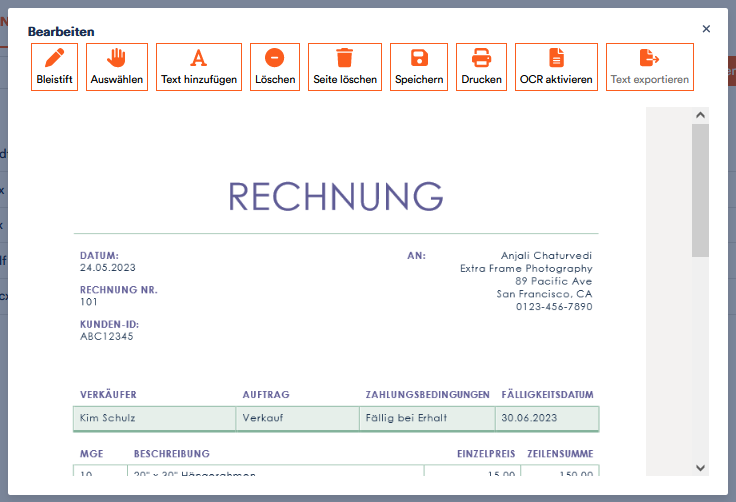Click the ZEILENSUMME column header
Screen dimensions: 736x502
point(560,454)
